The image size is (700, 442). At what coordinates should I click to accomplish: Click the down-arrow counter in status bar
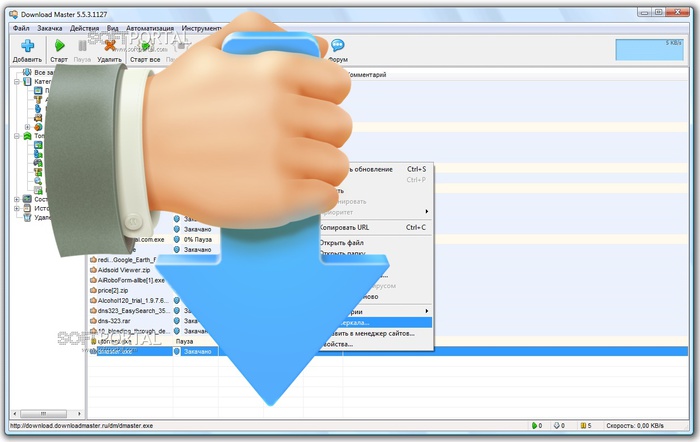(559, 426)
